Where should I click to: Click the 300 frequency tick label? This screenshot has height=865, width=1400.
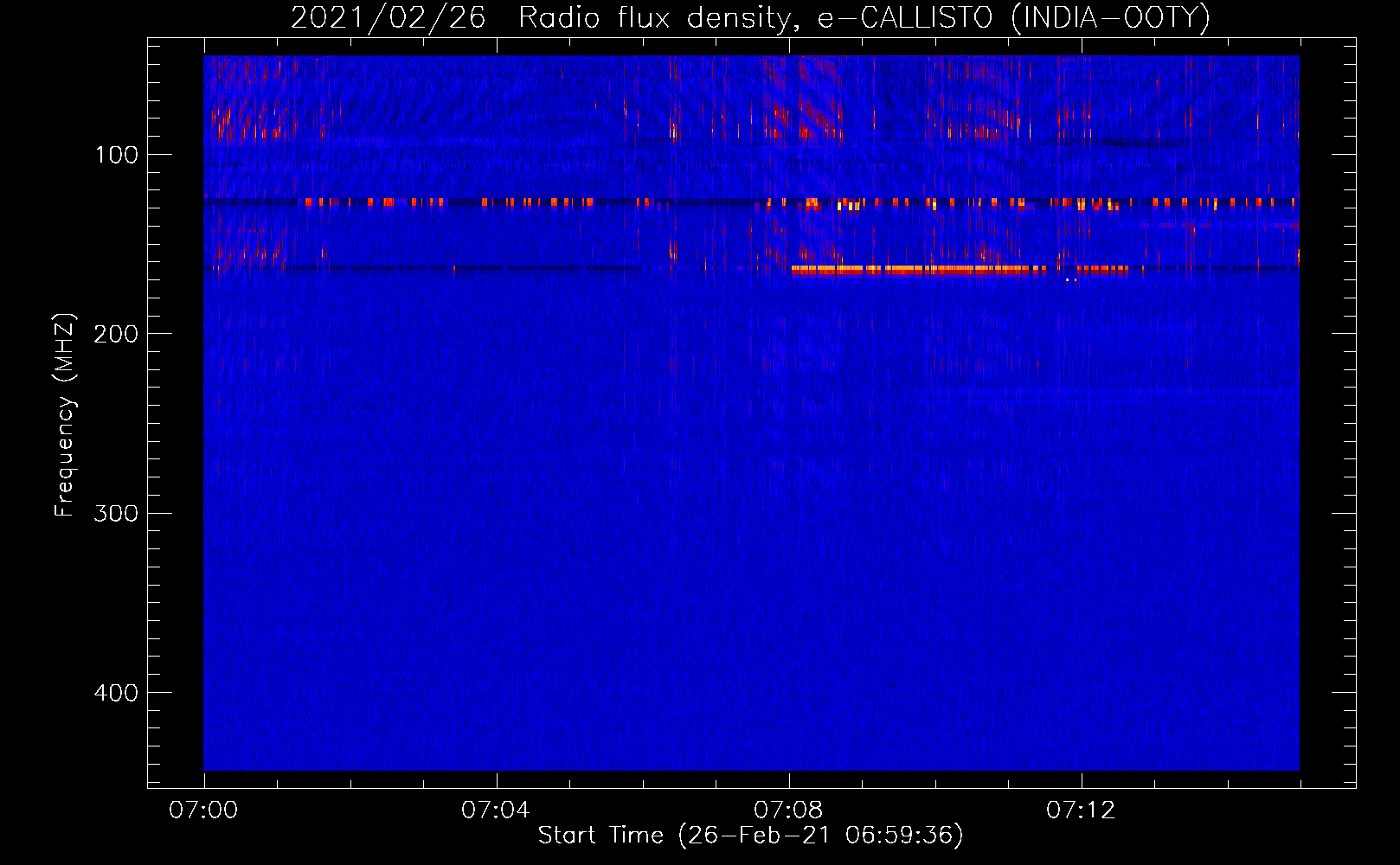116,514
